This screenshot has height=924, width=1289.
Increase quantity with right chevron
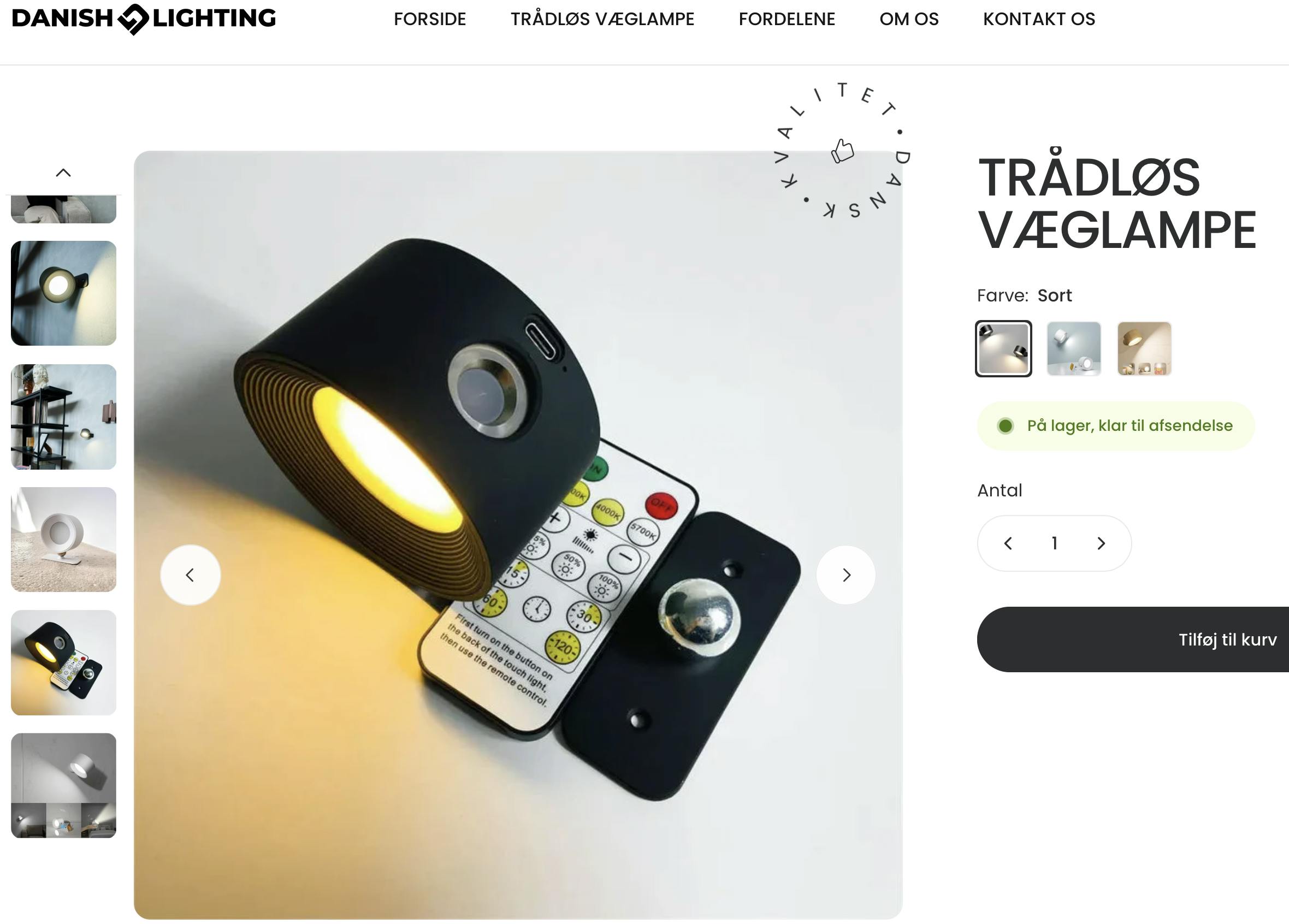1101,544
